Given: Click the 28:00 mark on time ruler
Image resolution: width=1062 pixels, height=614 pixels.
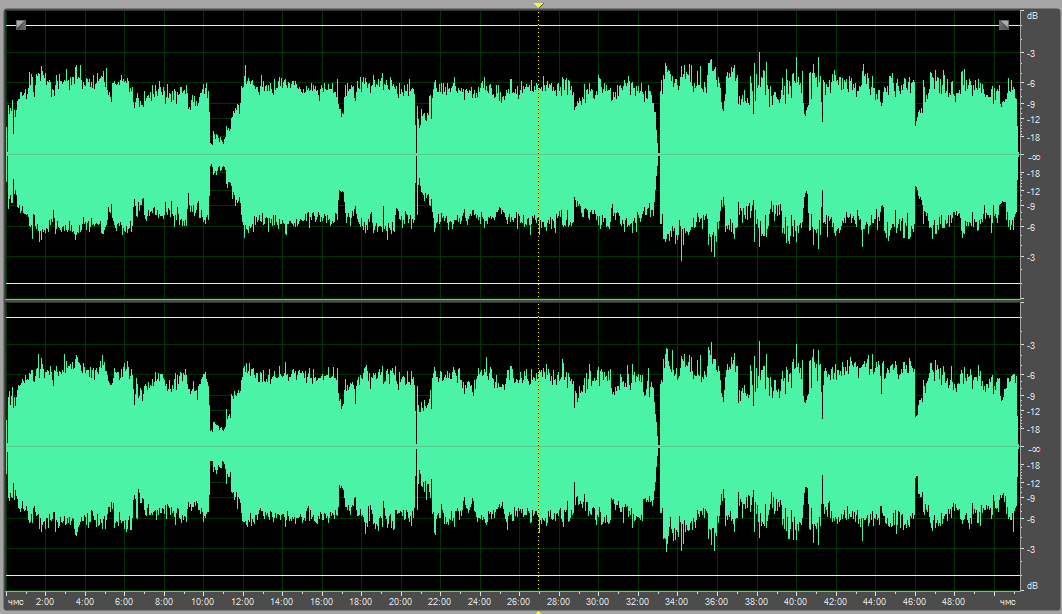Looking at the screenshot, I should (x=558, y=602).
